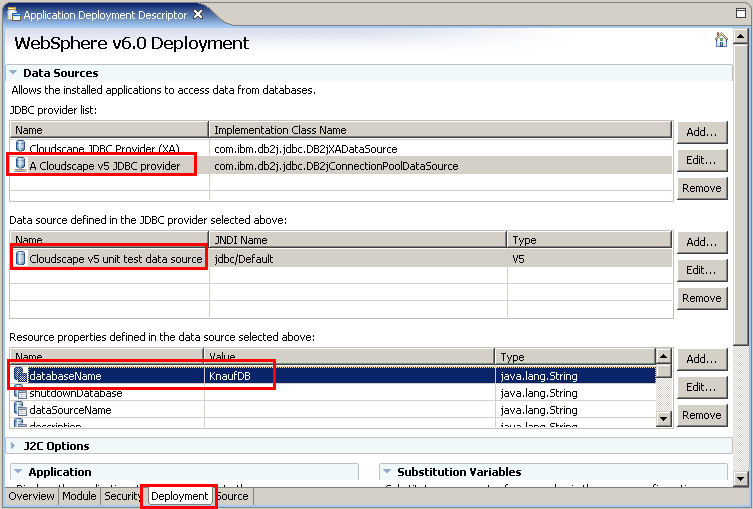This screenshot has width=753, height=509.
Task: Remove the selected JDBC provider
Action: click(x=702, y=188)
